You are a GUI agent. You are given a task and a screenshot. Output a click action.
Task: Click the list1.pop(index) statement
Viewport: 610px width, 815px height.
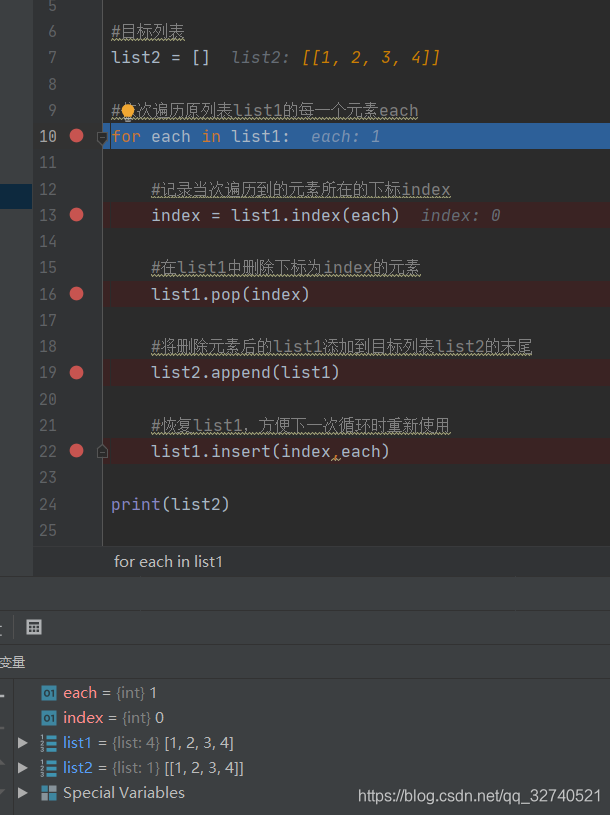(x=230, y=294)
